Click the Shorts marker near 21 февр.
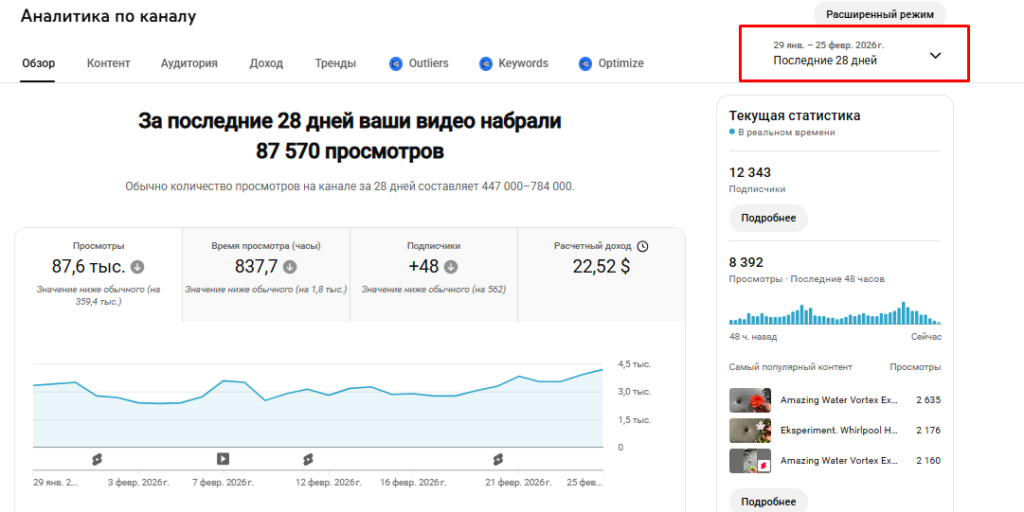Screen dimensions: 1024x512 [x=497, y=459]
